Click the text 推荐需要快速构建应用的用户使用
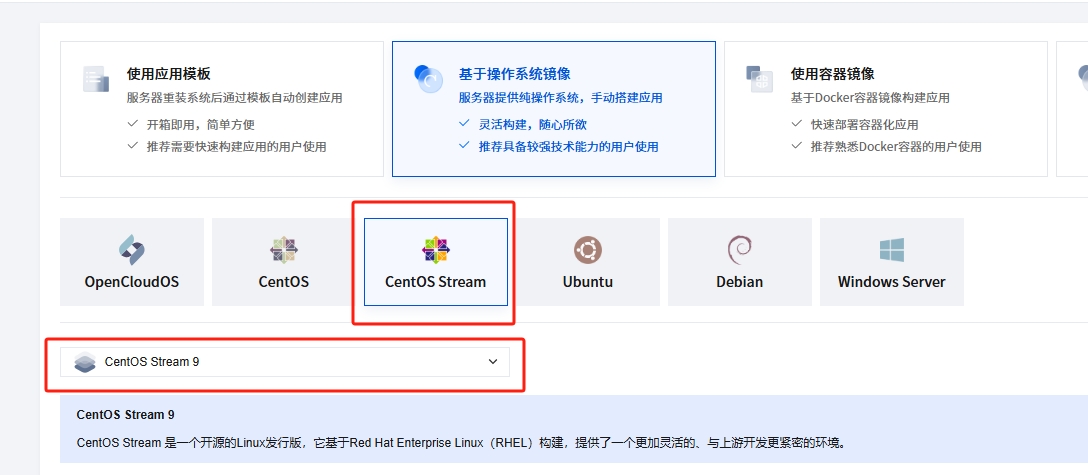1088x475 pixels. coord(236,147)
